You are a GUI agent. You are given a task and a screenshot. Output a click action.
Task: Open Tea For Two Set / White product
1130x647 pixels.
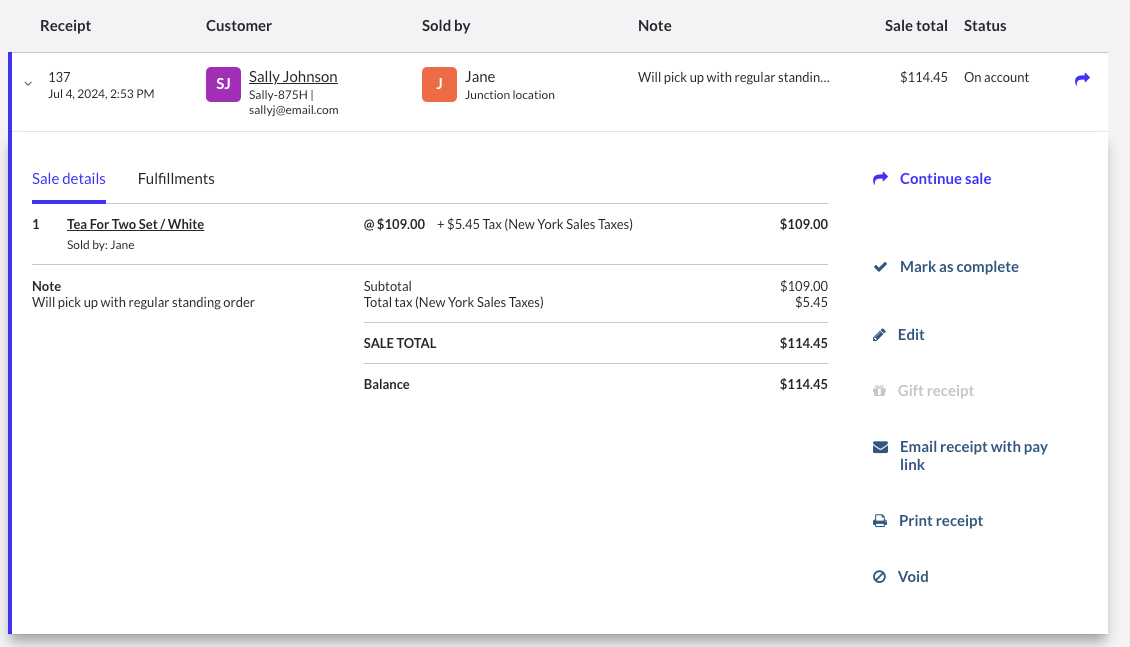pyautogui.click(x=135, y=225)
